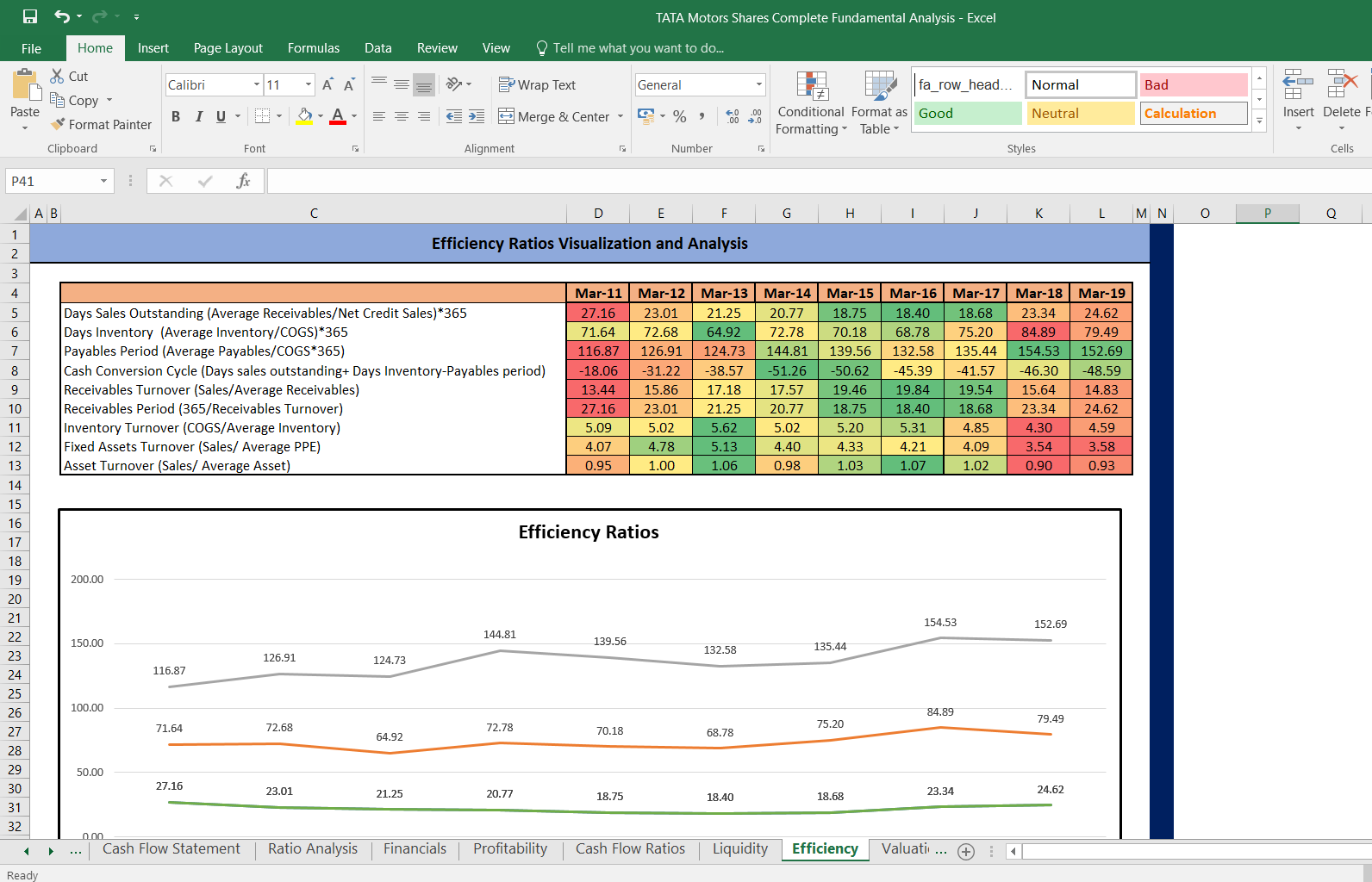This screenshot has width=1372, height=882.
Task: Select column P header
Action: pos(1267,214)
